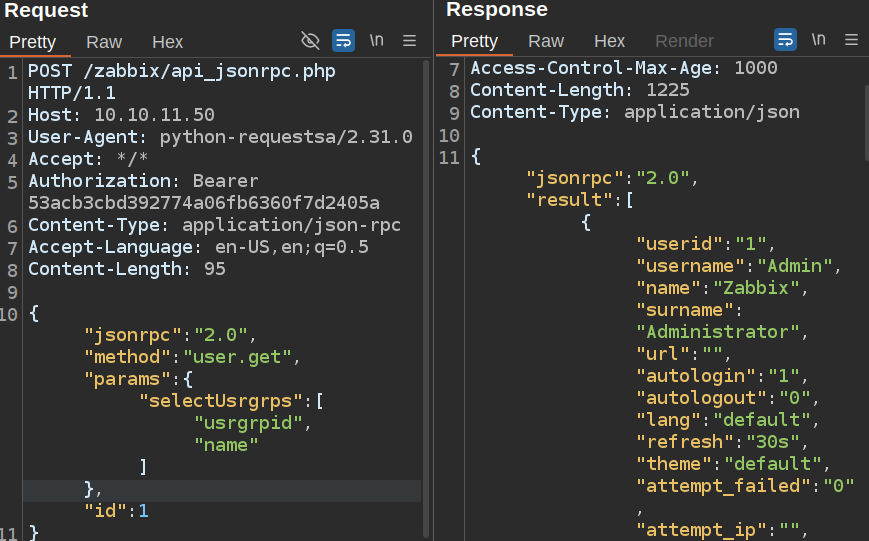This screenshot has width=869, height=541.
Task: Switch the Request view to Raw
Action: 104,42
